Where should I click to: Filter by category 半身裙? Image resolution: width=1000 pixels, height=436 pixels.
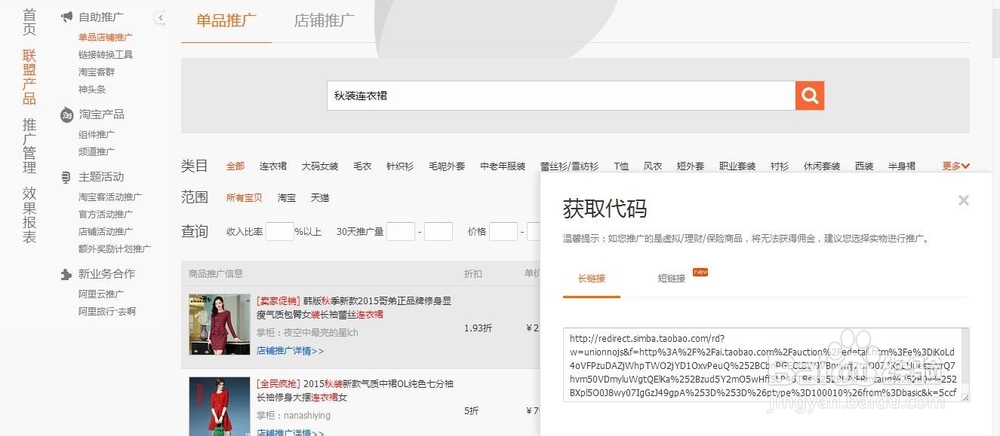(902, 166)
